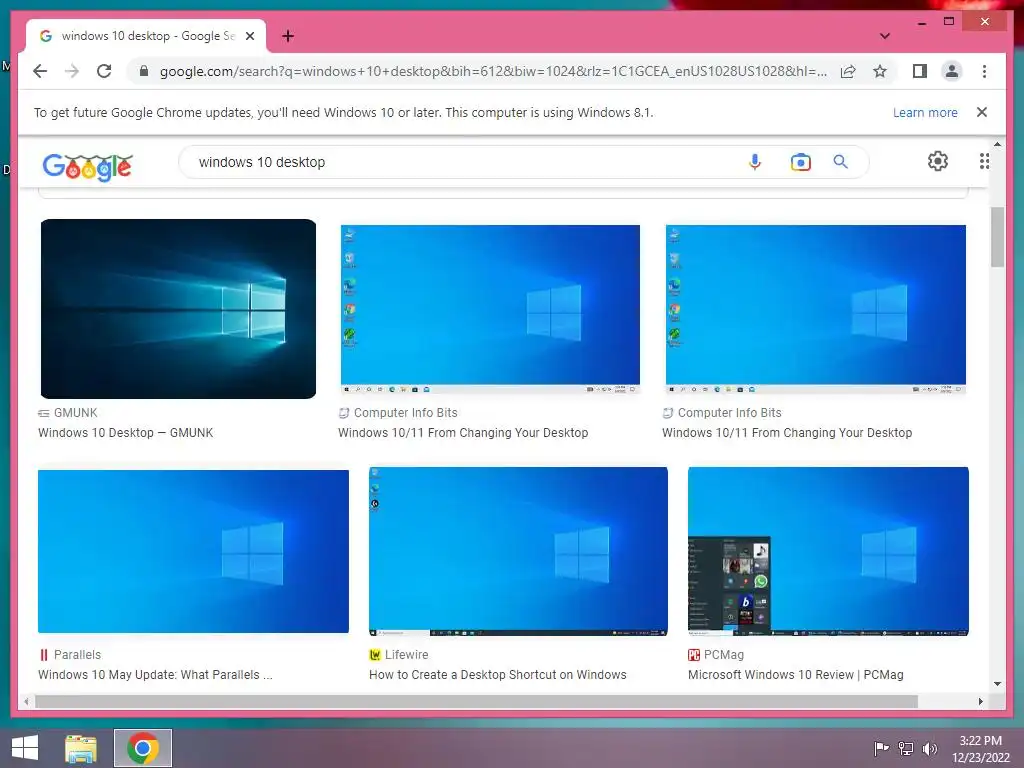Open network status tray icon
1024x768 pixels.
point(906,748)
